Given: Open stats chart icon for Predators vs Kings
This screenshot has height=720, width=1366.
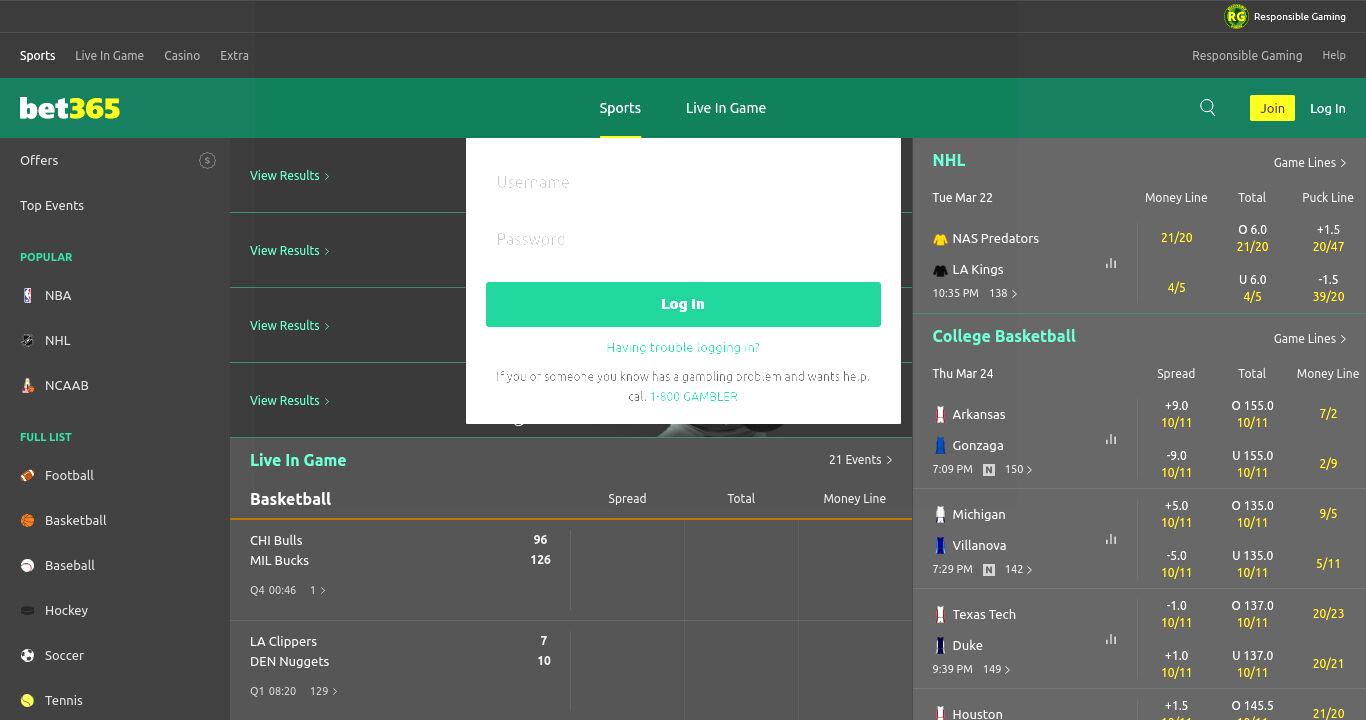Looking at the screenshot, I should (1111, 263).
